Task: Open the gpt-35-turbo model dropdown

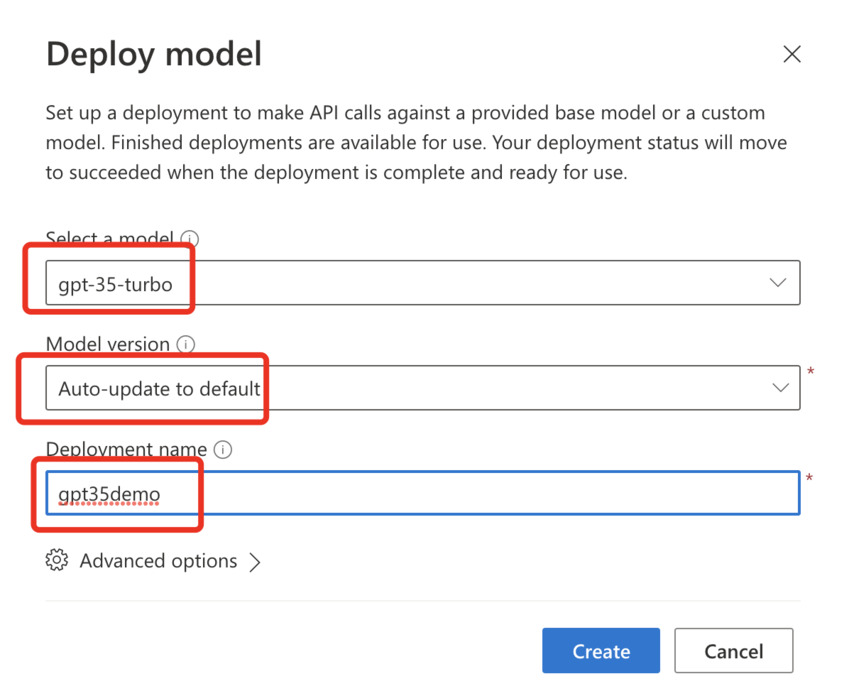Action: pyautogui.click(x=422, y=283)
